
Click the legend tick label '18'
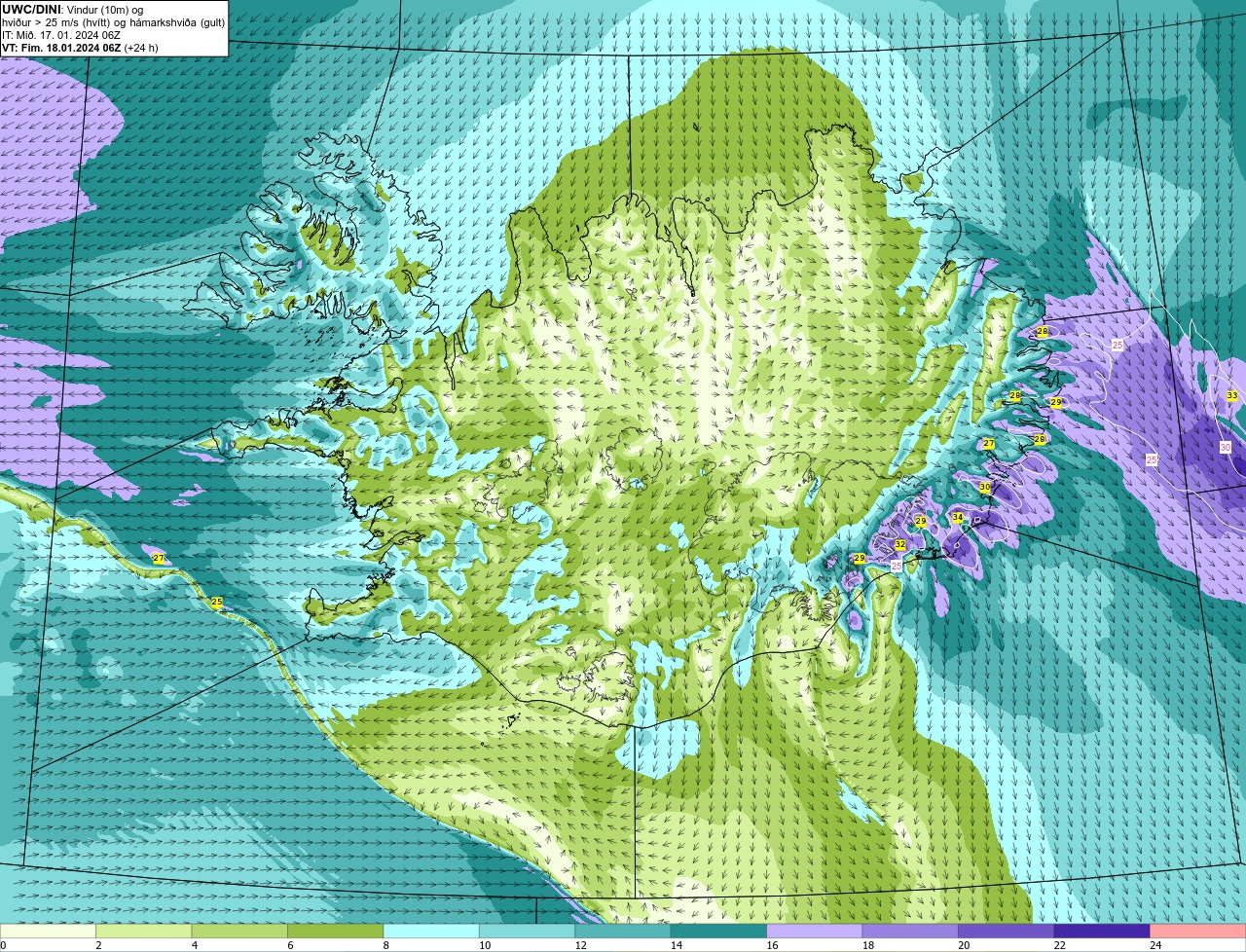click(867, 945)
